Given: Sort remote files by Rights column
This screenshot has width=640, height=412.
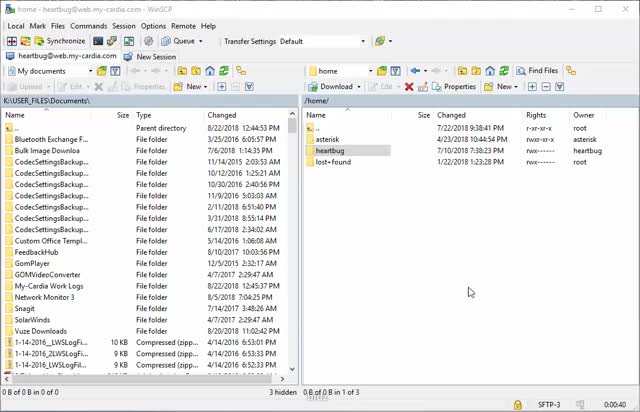Looking at the screenshot, I should point(545,115).
